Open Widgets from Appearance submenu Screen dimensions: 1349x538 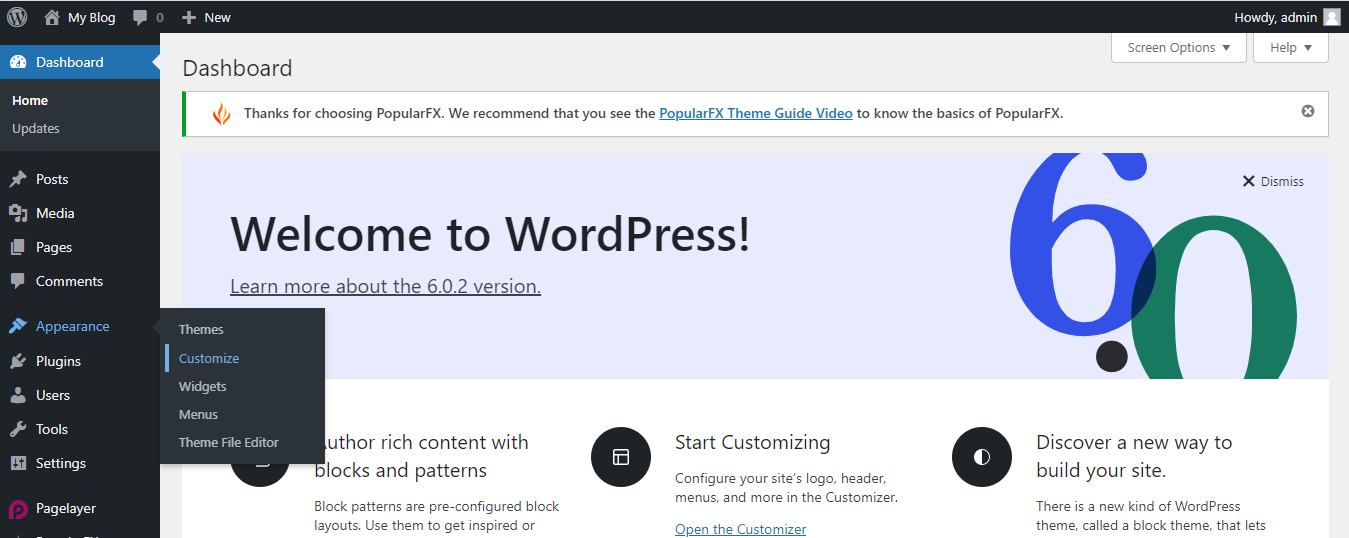click(x=203, y=386)
